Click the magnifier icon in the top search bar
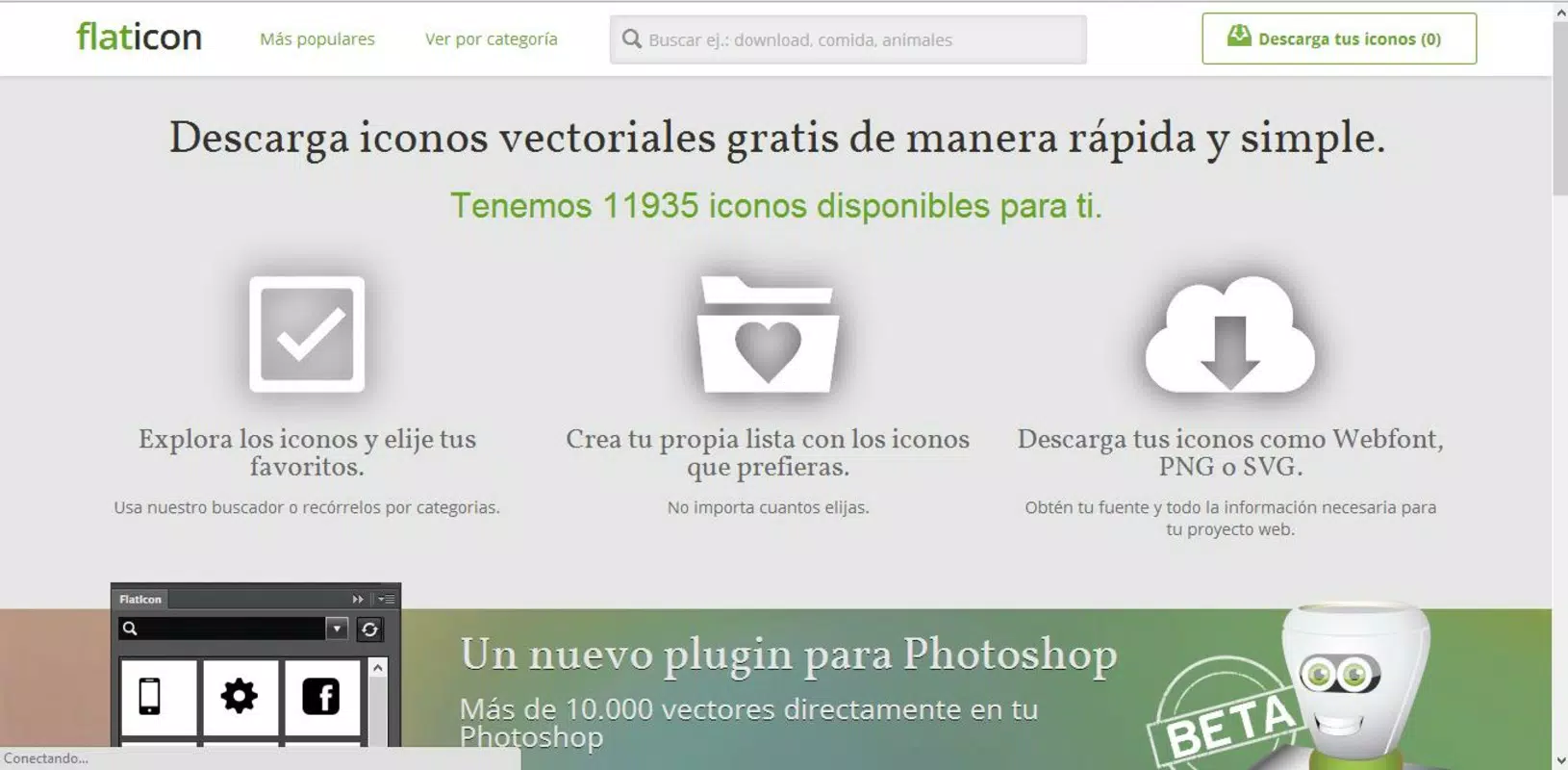This screenshot has width=1568, height=770. point(631,39)
